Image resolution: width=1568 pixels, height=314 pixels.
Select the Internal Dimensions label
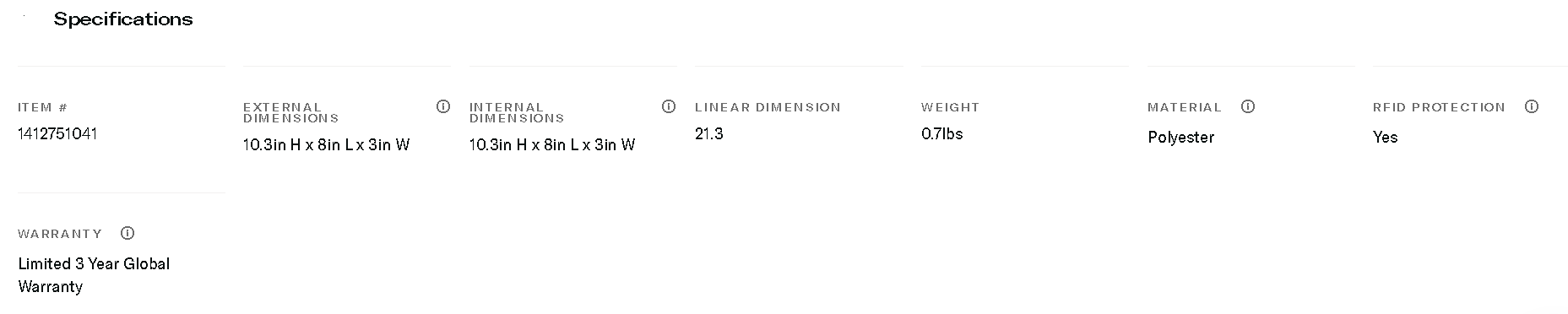517,112
